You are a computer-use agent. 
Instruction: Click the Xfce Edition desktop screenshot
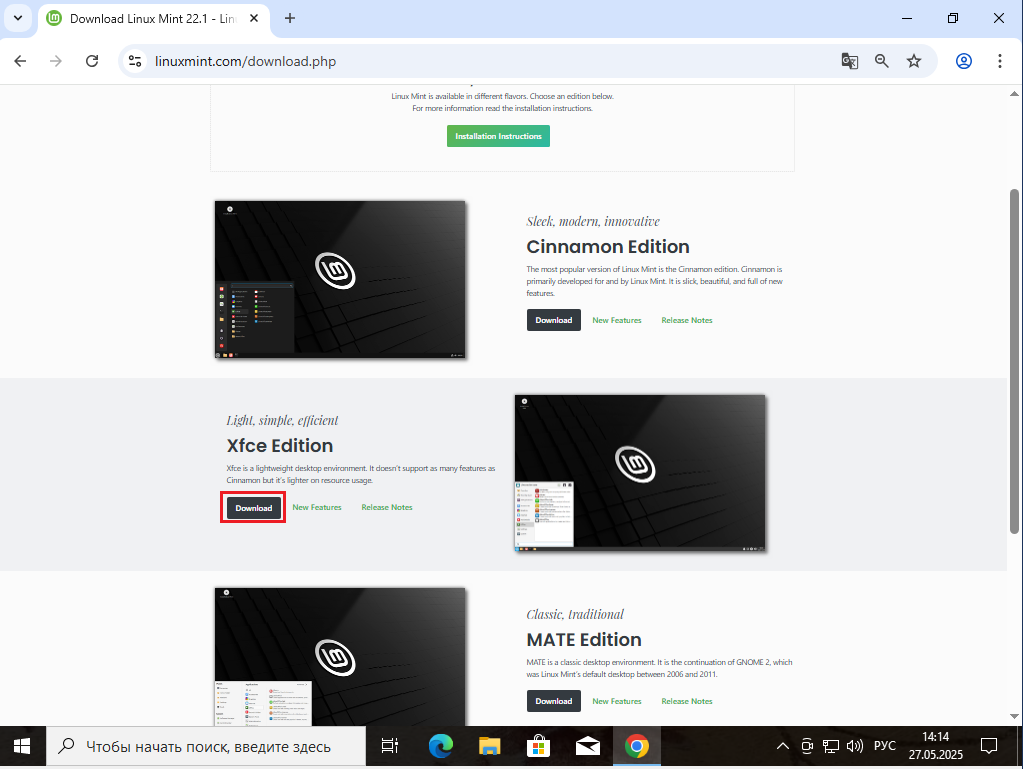639,472
